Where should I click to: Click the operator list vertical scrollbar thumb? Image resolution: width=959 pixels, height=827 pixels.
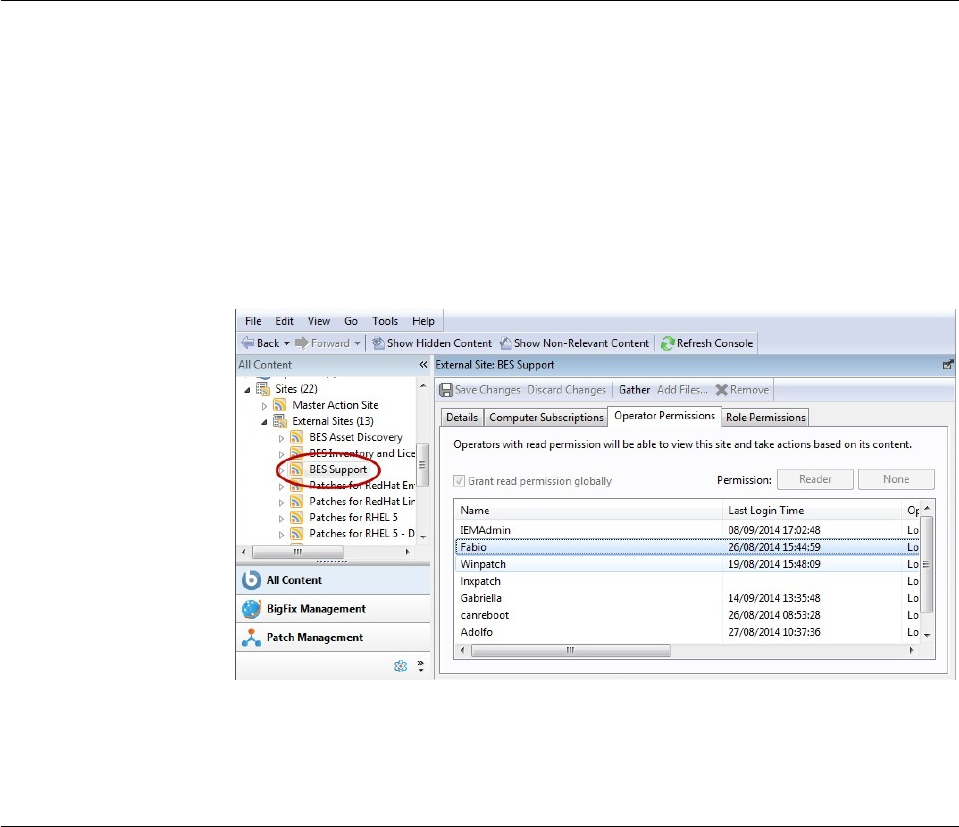[927, 564]
